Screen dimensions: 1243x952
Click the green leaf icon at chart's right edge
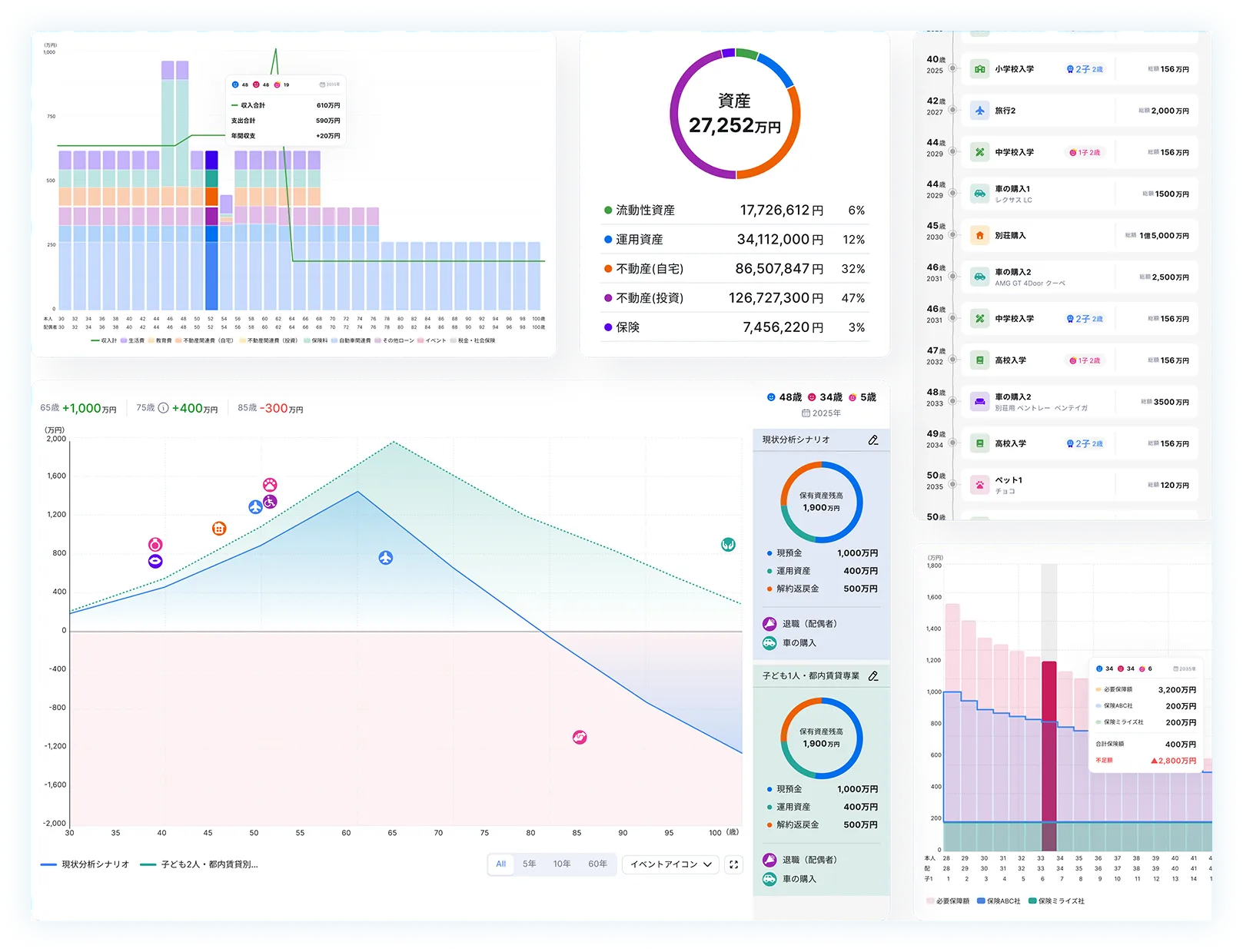[x=728, y=545]
